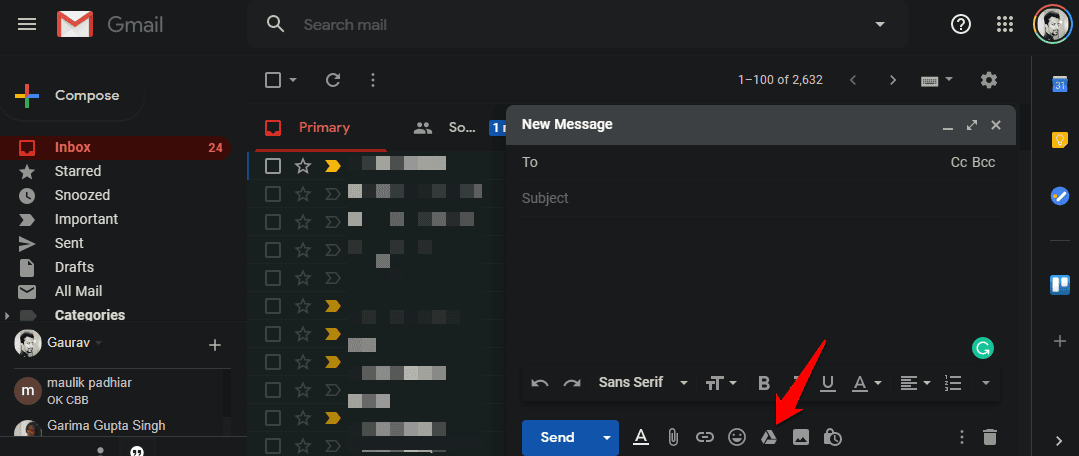Star the topmost email row

point(303,166)
